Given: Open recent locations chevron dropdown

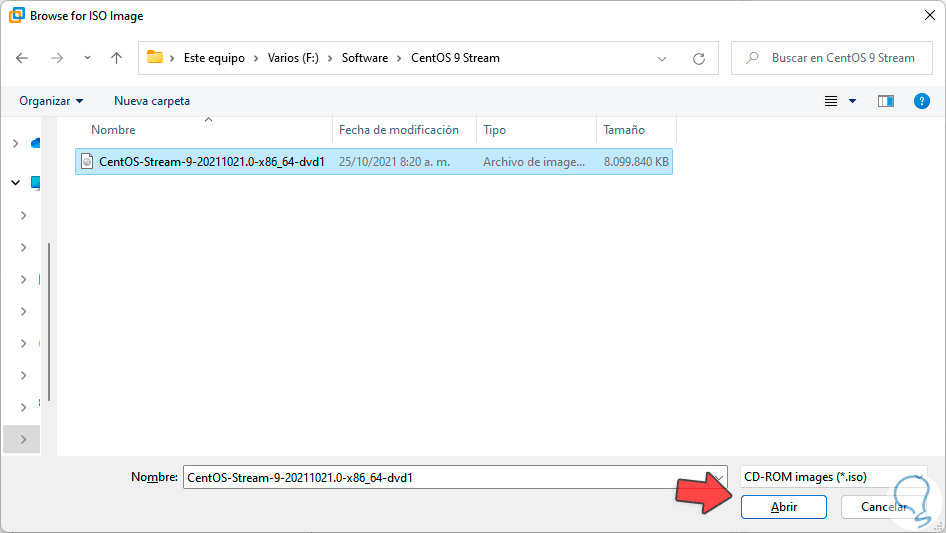Looking at the screenshot, I should [87, 58].
